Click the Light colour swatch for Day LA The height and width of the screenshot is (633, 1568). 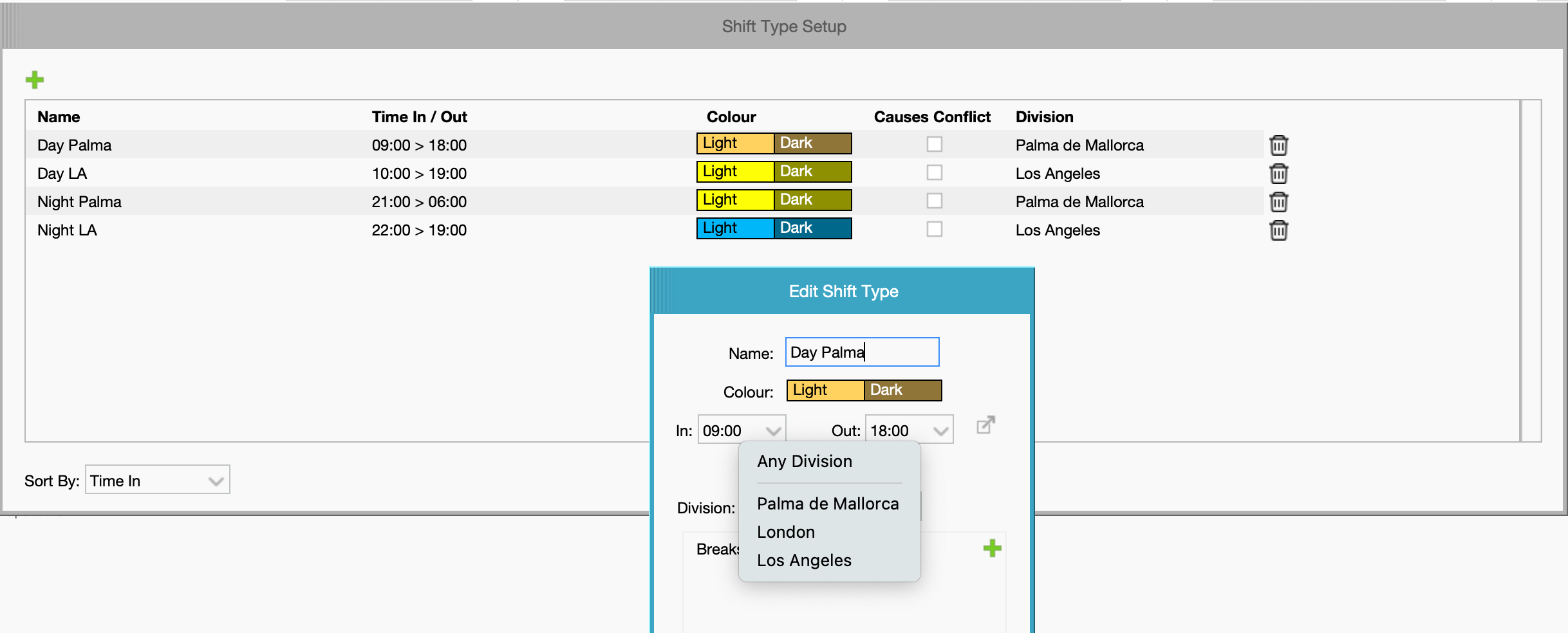735,172
